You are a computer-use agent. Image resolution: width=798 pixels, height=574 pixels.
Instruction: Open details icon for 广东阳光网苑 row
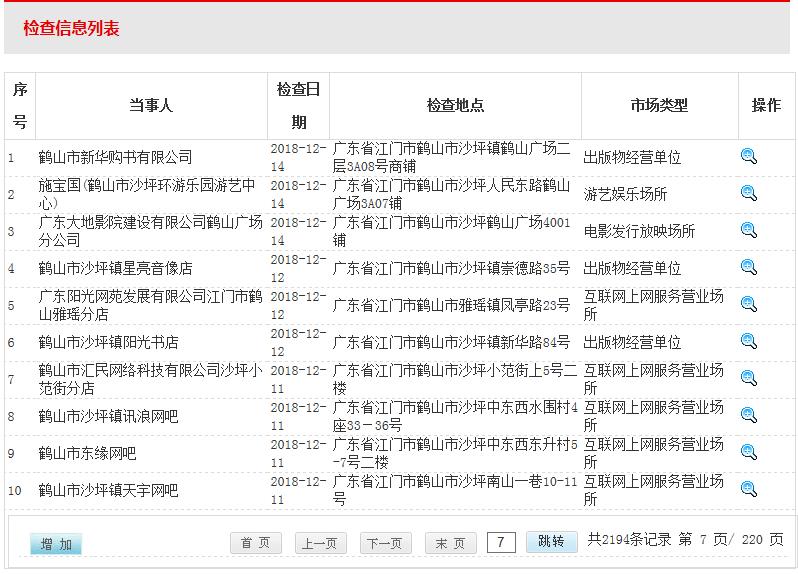coord(748,304)
